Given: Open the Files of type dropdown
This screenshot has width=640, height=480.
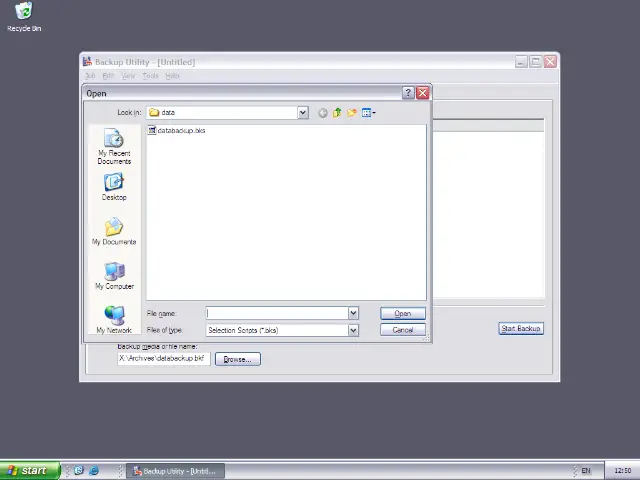Looking at the screenshot, I should [x=353, y=330].
